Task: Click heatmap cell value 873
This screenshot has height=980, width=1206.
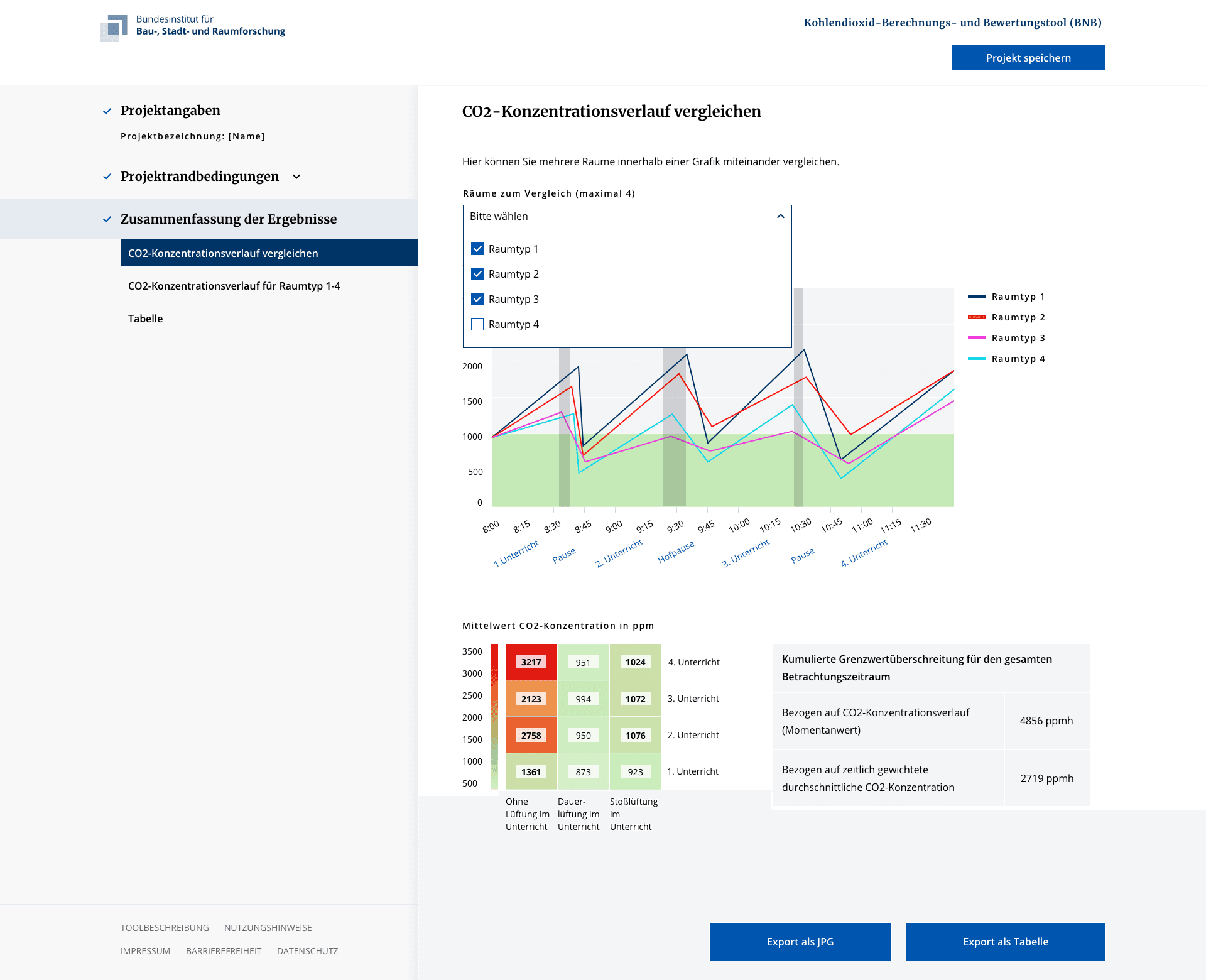Action: click(x=583, y=772)
